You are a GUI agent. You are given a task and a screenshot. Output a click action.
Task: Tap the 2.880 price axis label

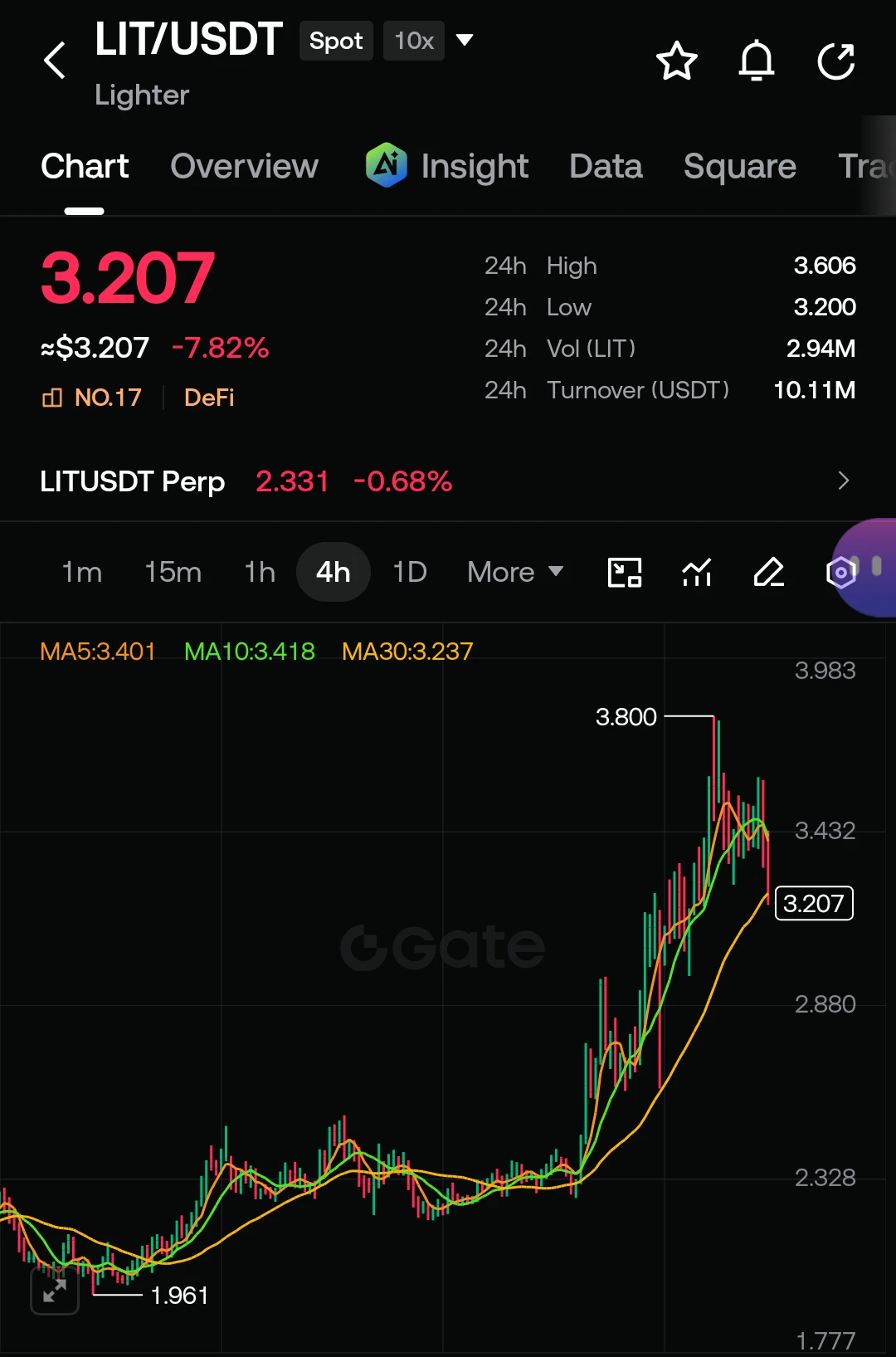click(825, 1004)
